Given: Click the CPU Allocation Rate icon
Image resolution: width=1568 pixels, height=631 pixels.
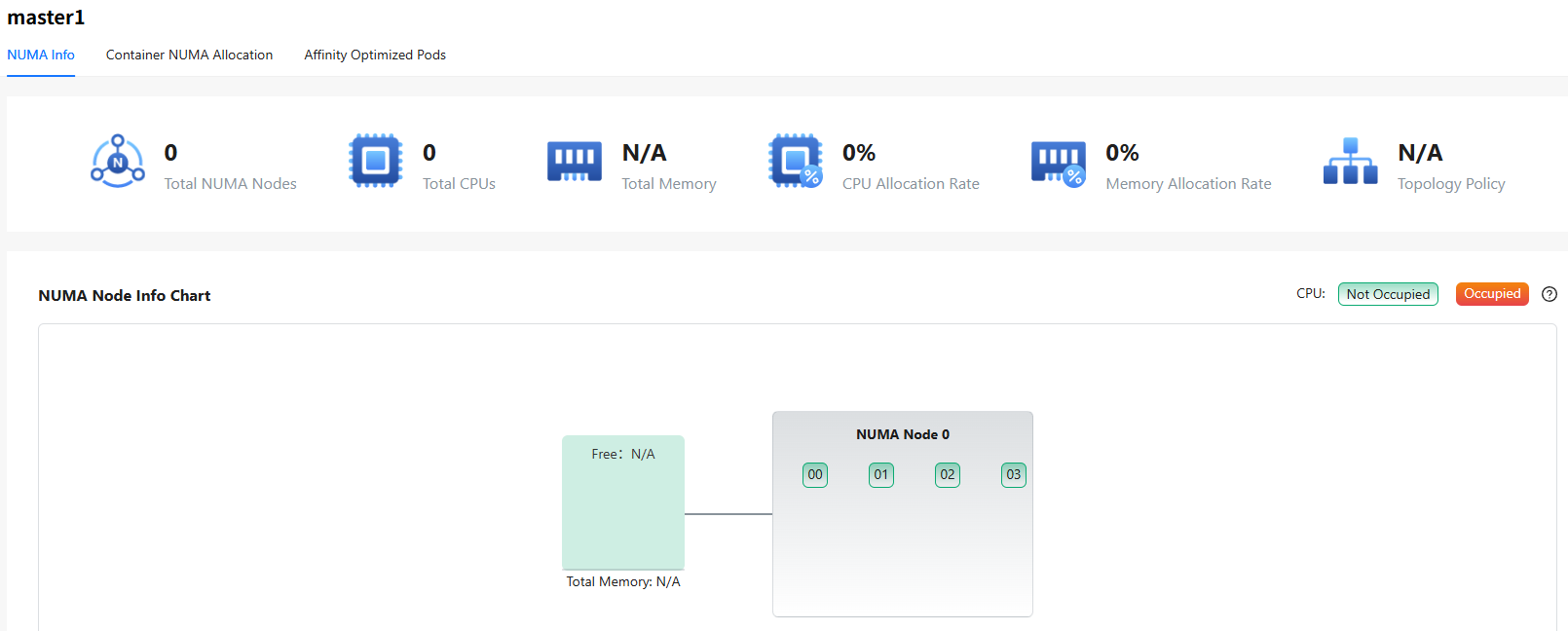Looking at the screenshot, I should (x=796, y=162).
